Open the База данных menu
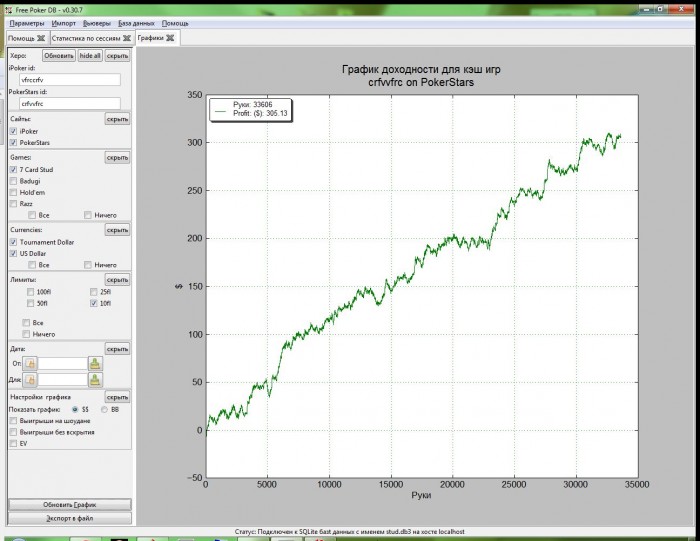Image resolution: width=700 pixels, height=541 pixels. click(136, 23)
